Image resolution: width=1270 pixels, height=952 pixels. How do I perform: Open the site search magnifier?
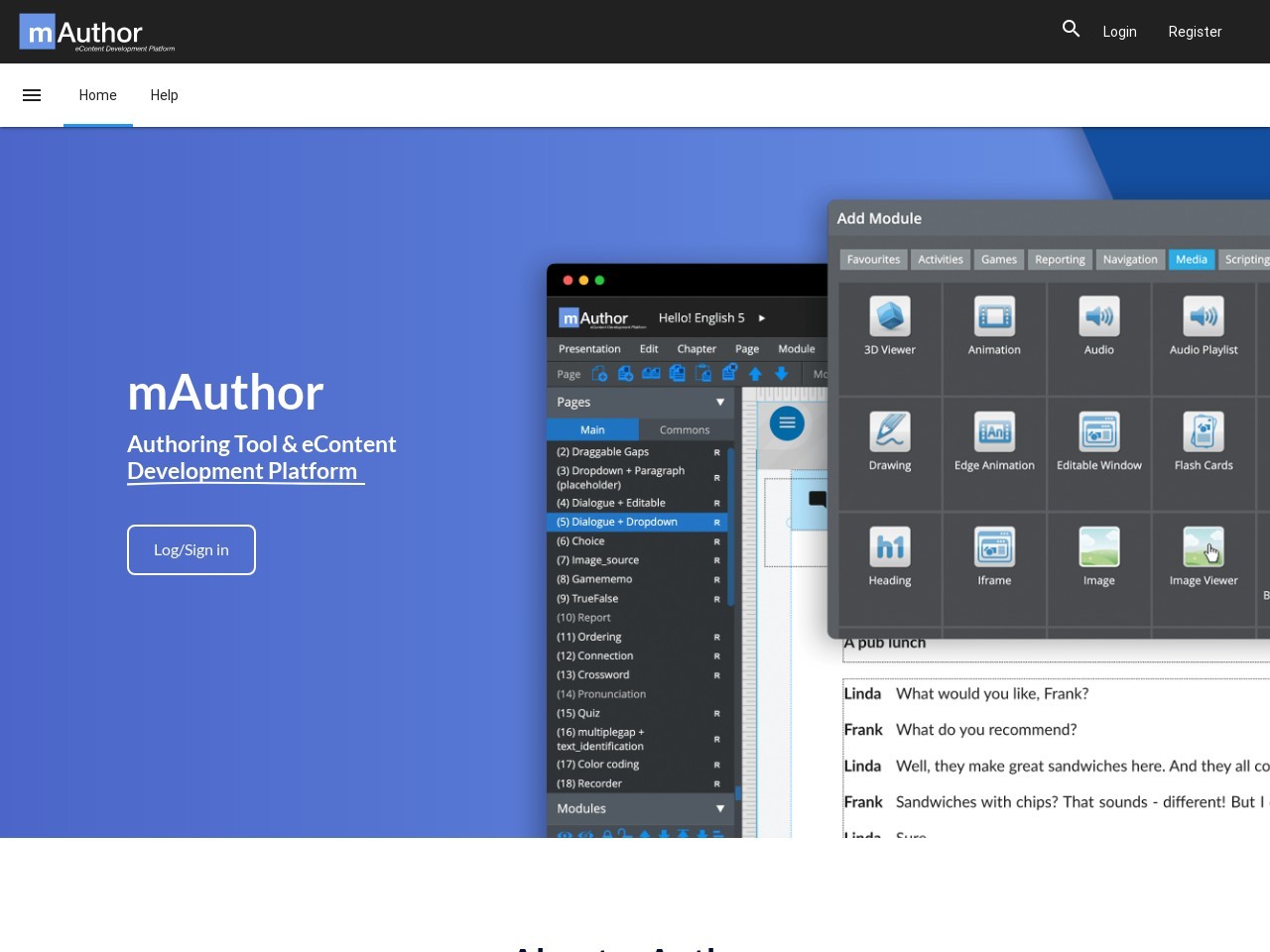click(1071, 29)
